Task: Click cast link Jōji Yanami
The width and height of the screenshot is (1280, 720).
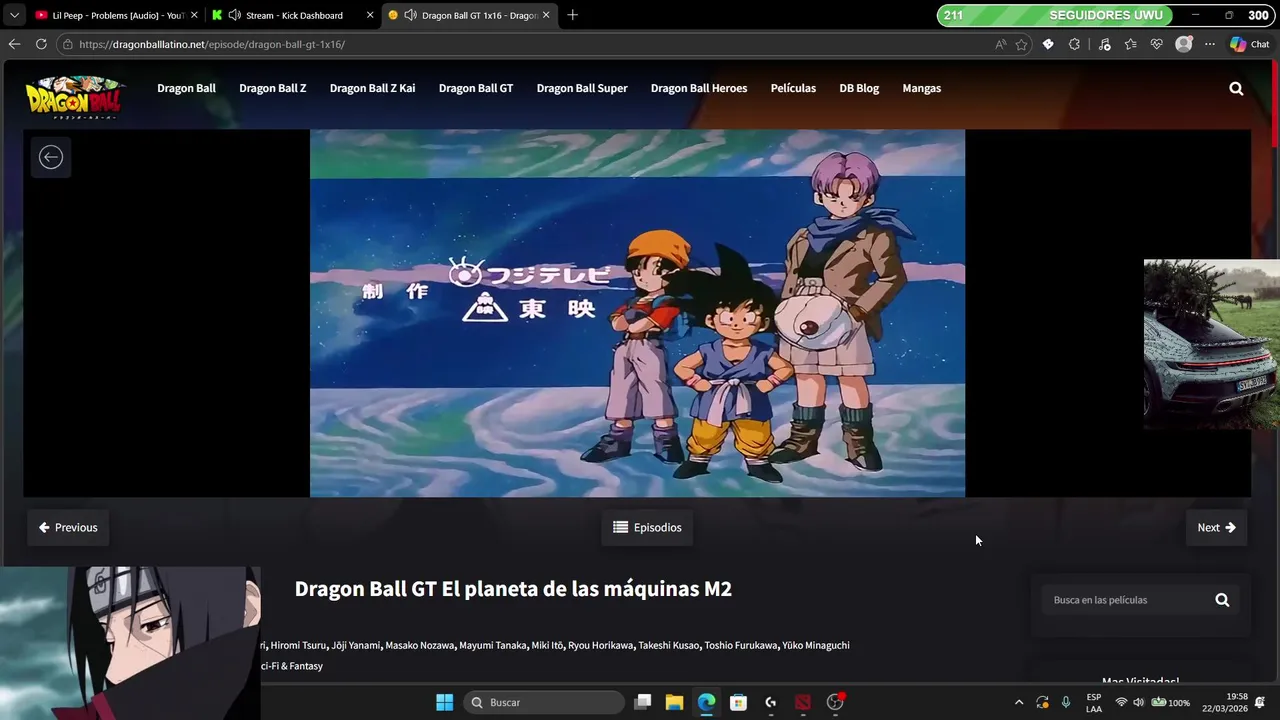Action: (x=356, y=645)
